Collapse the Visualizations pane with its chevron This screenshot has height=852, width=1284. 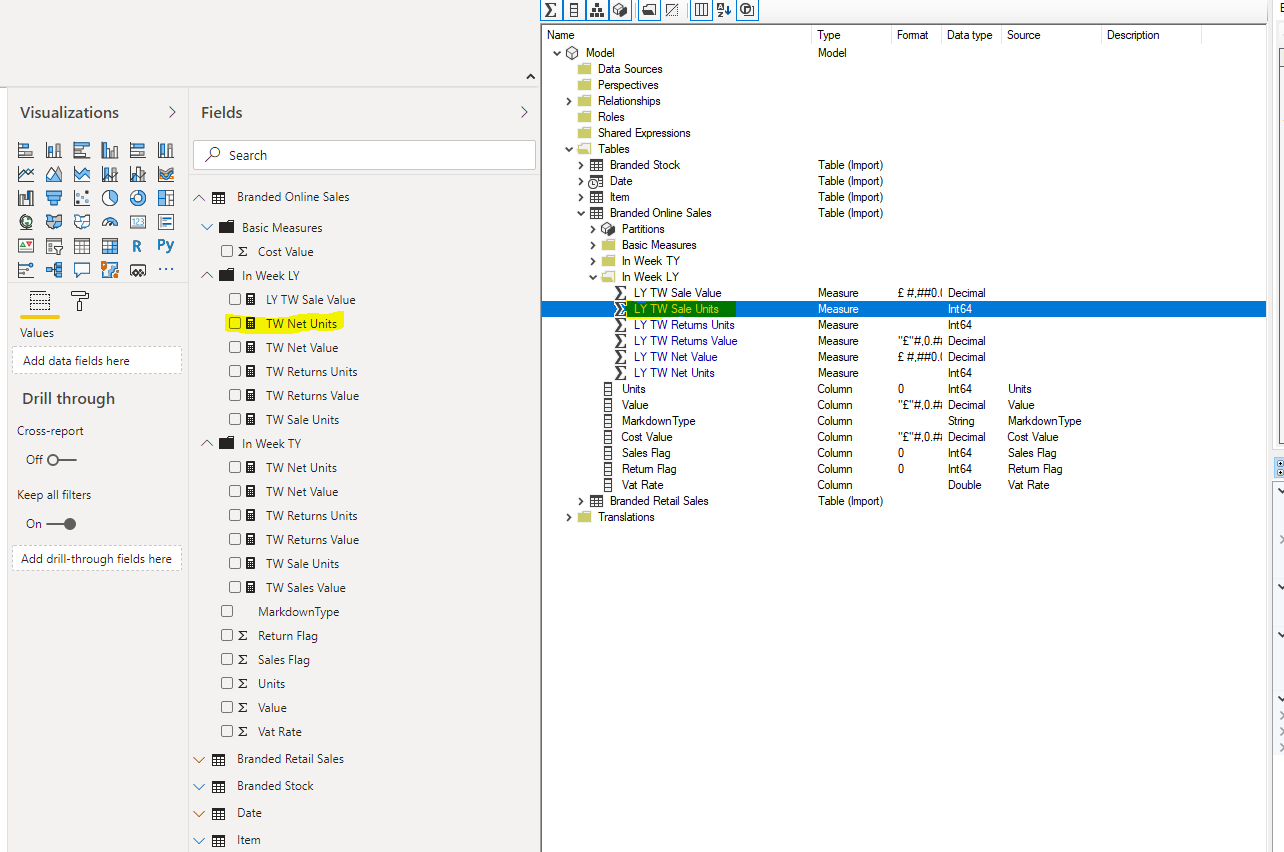pos(171,112)
